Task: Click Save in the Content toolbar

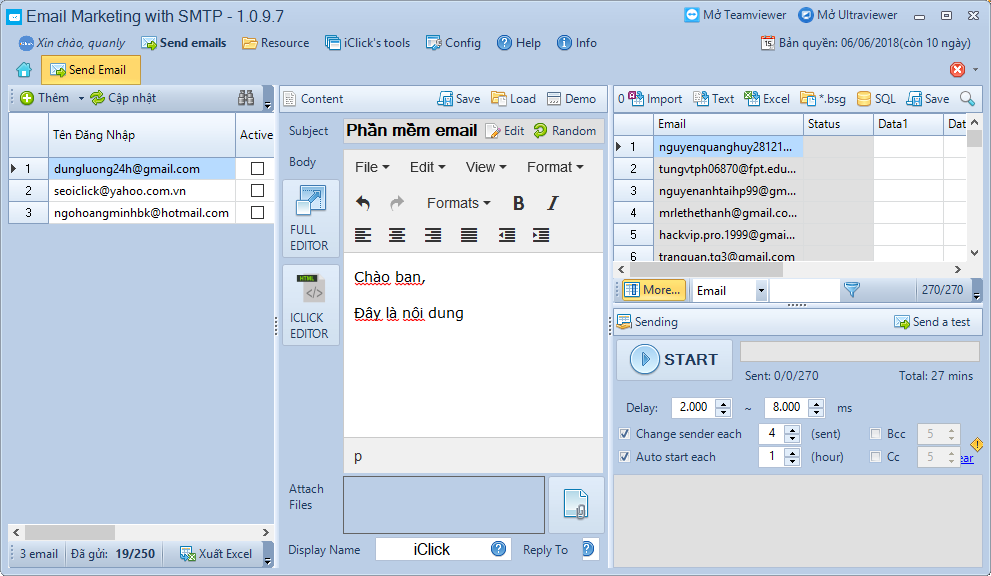Action: point(459,99)
